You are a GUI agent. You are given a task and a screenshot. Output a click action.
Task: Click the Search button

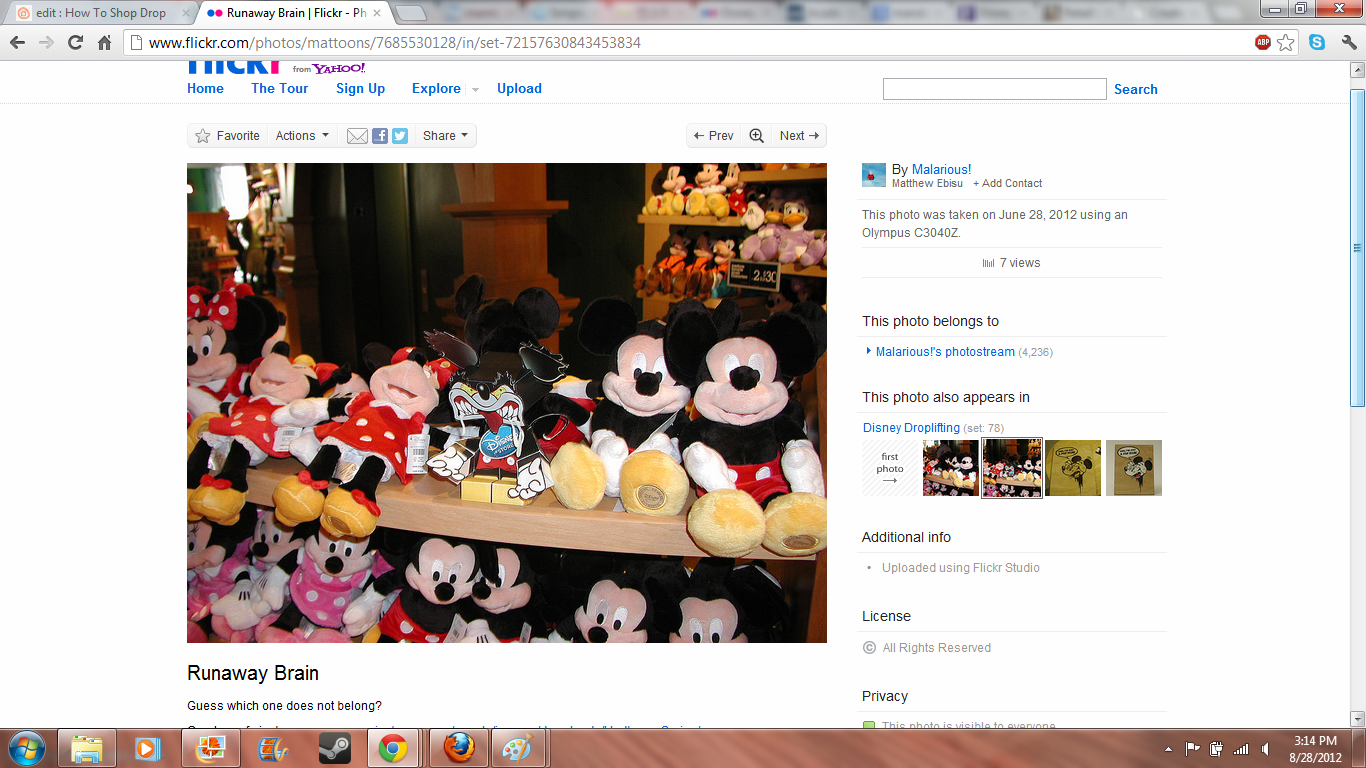click(1136, 89)
